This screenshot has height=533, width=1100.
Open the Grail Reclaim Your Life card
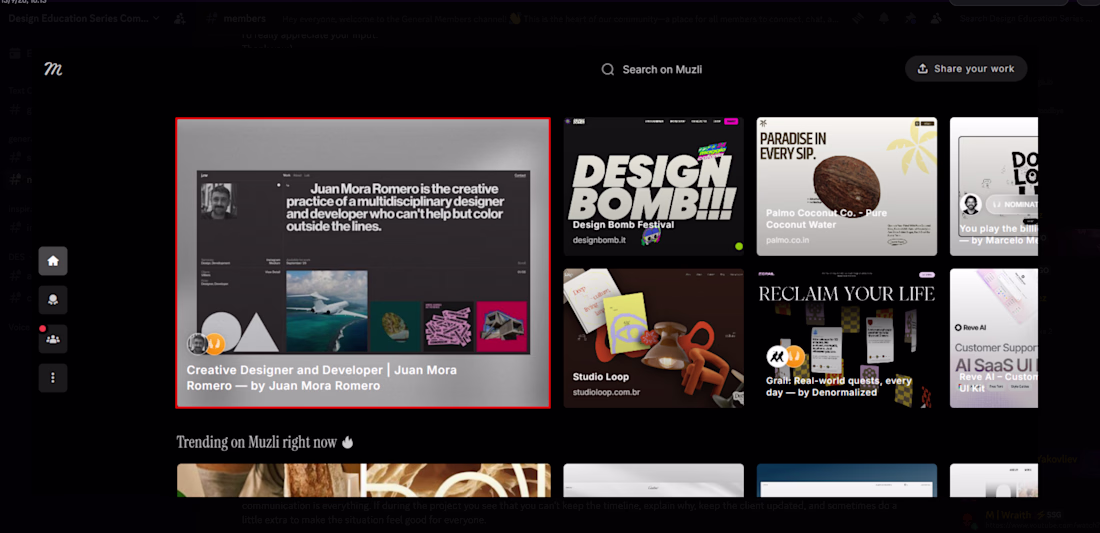[847, 338]
